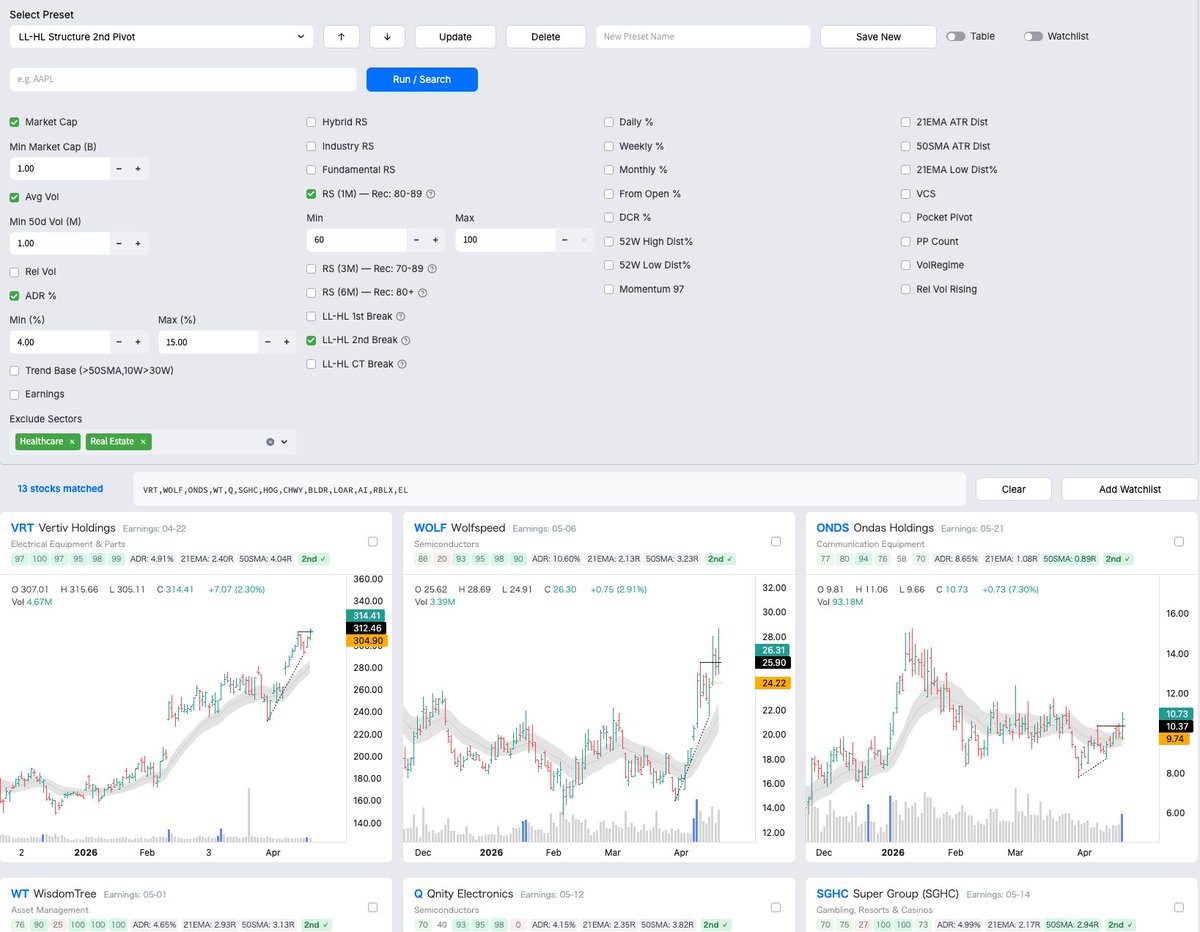Decrease ADR Max percent

coord(267,342)
